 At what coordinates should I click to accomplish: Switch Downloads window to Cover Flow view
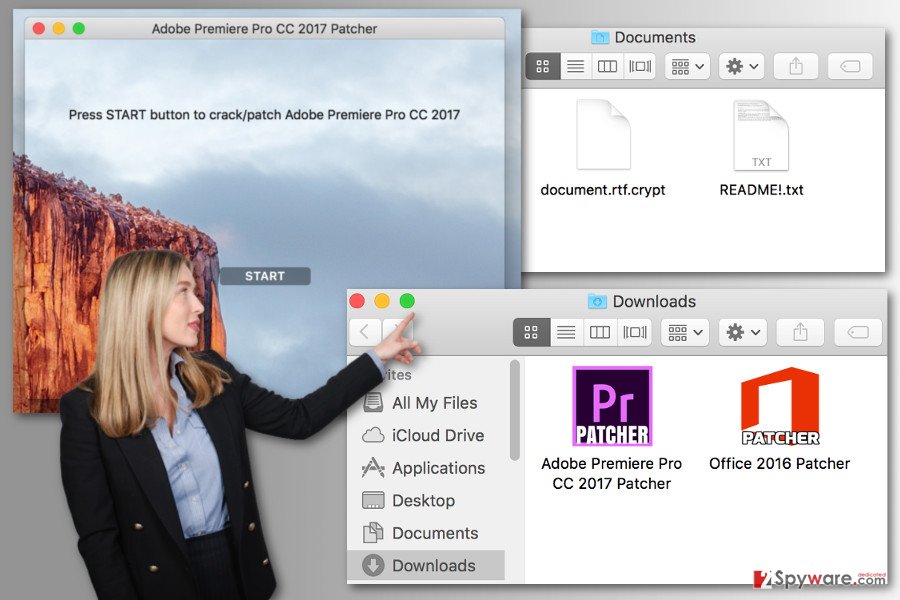tap(634, 332)
